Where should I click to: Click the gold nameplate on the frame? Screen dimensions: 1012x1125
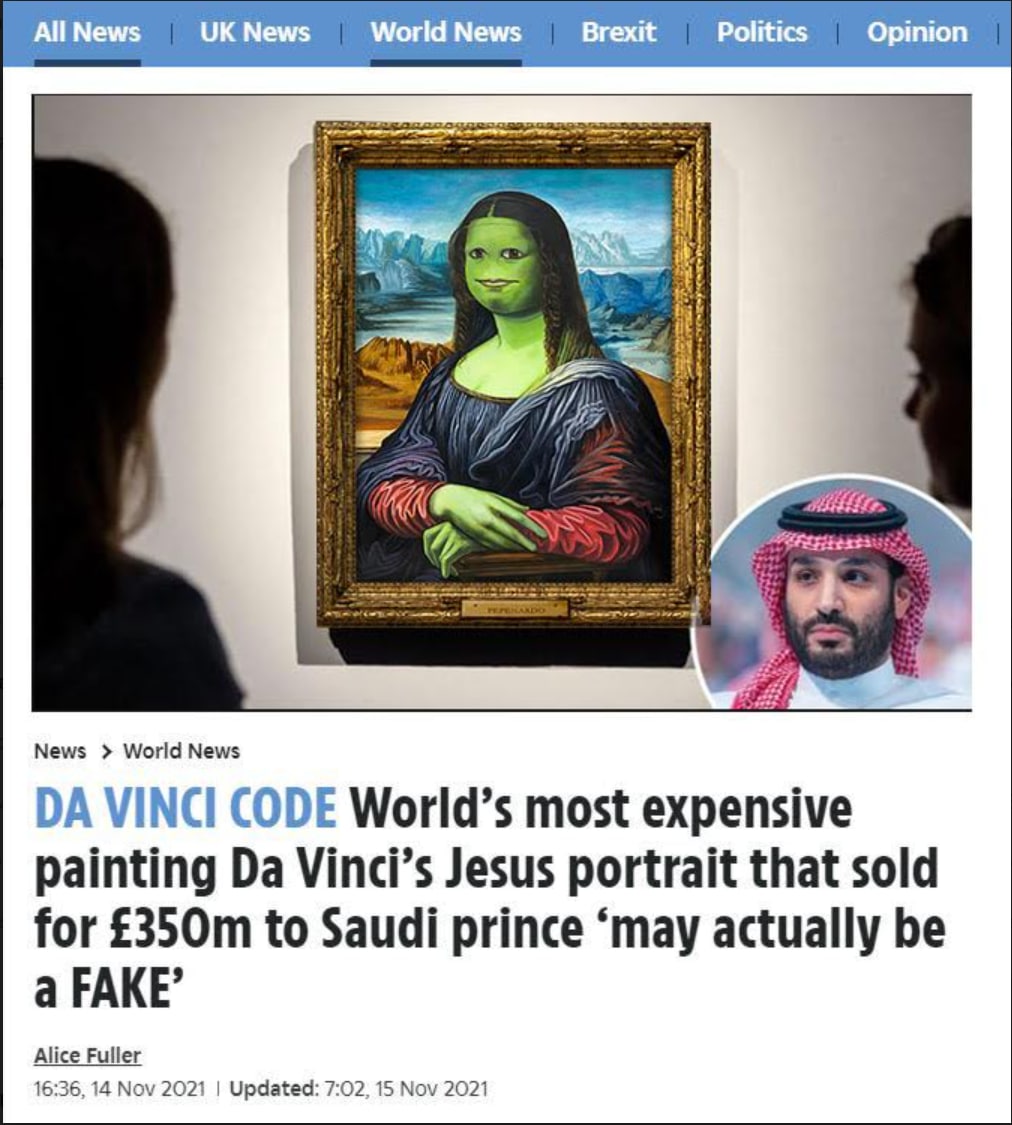click(x=514, y=609)
